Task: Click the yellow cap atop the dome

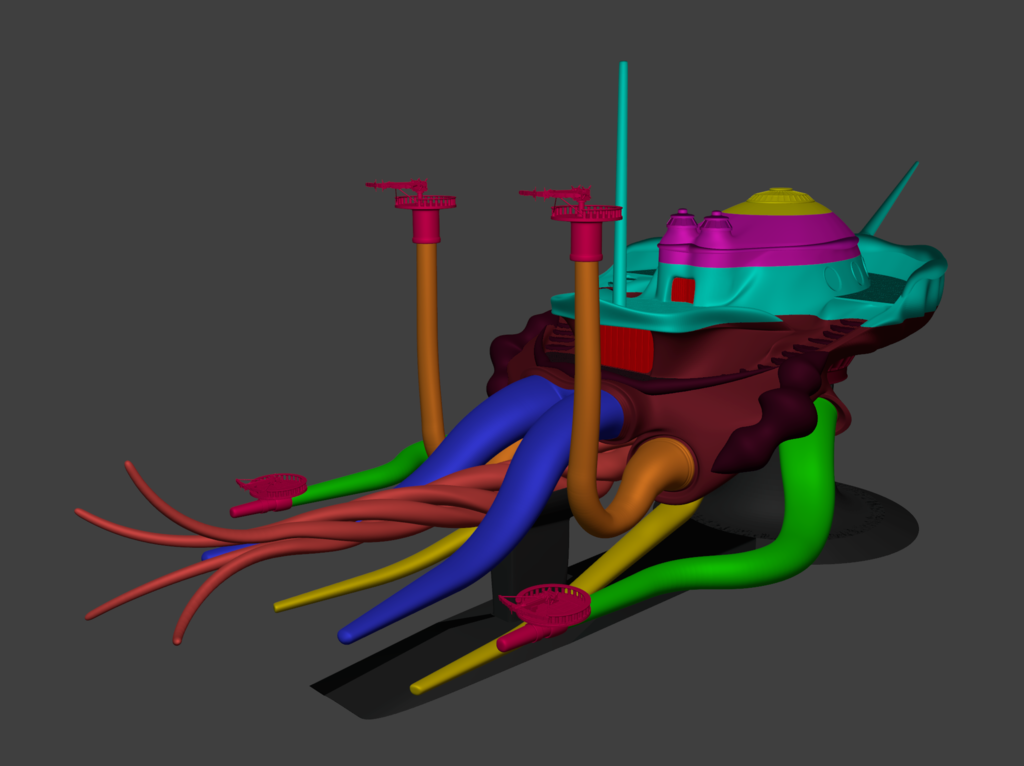Action: [778, 201]
